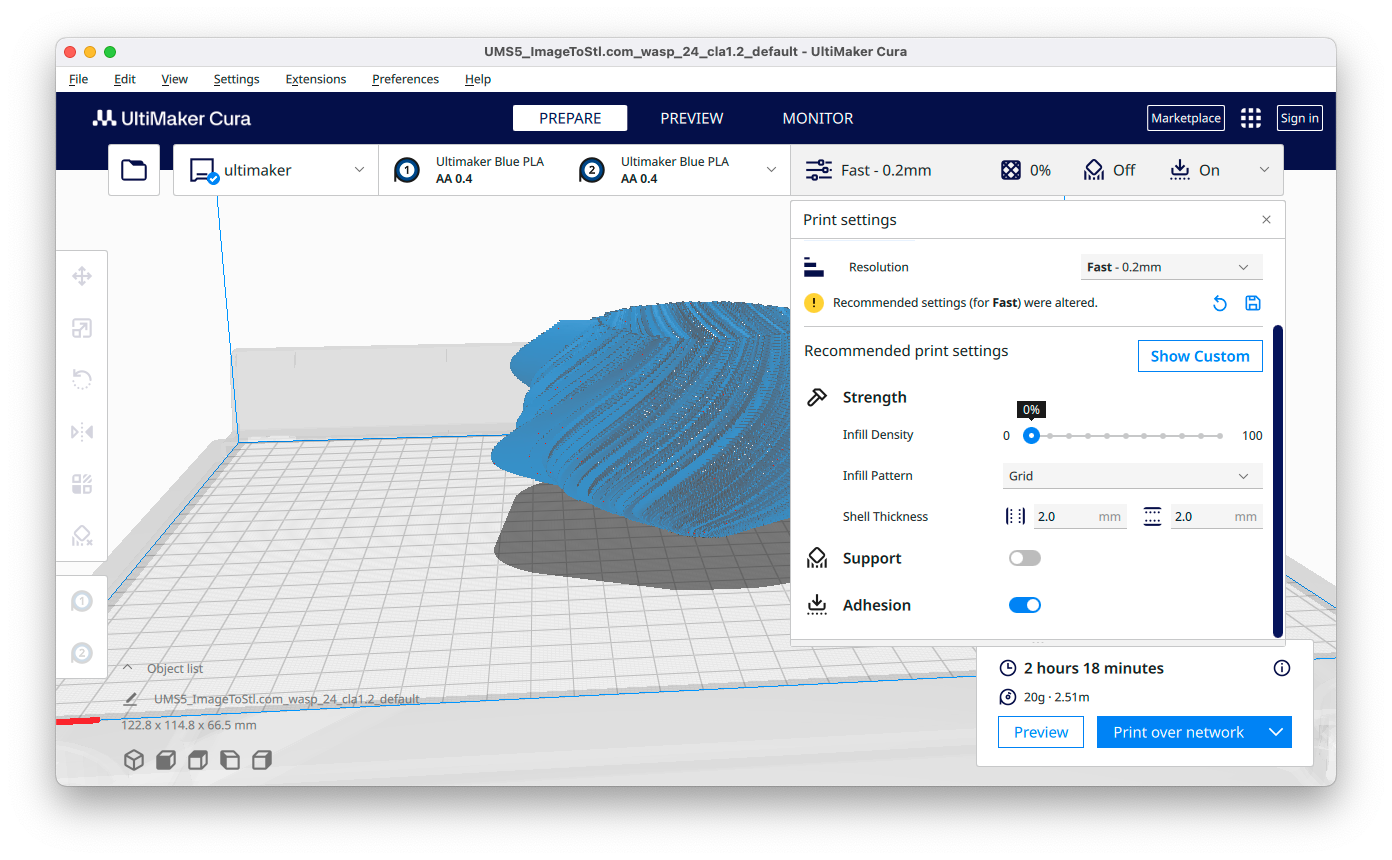Viewport: 1392px width, 860px height.
Task: Click adhesion On icon in settings bar
Action: (1180, 170)
